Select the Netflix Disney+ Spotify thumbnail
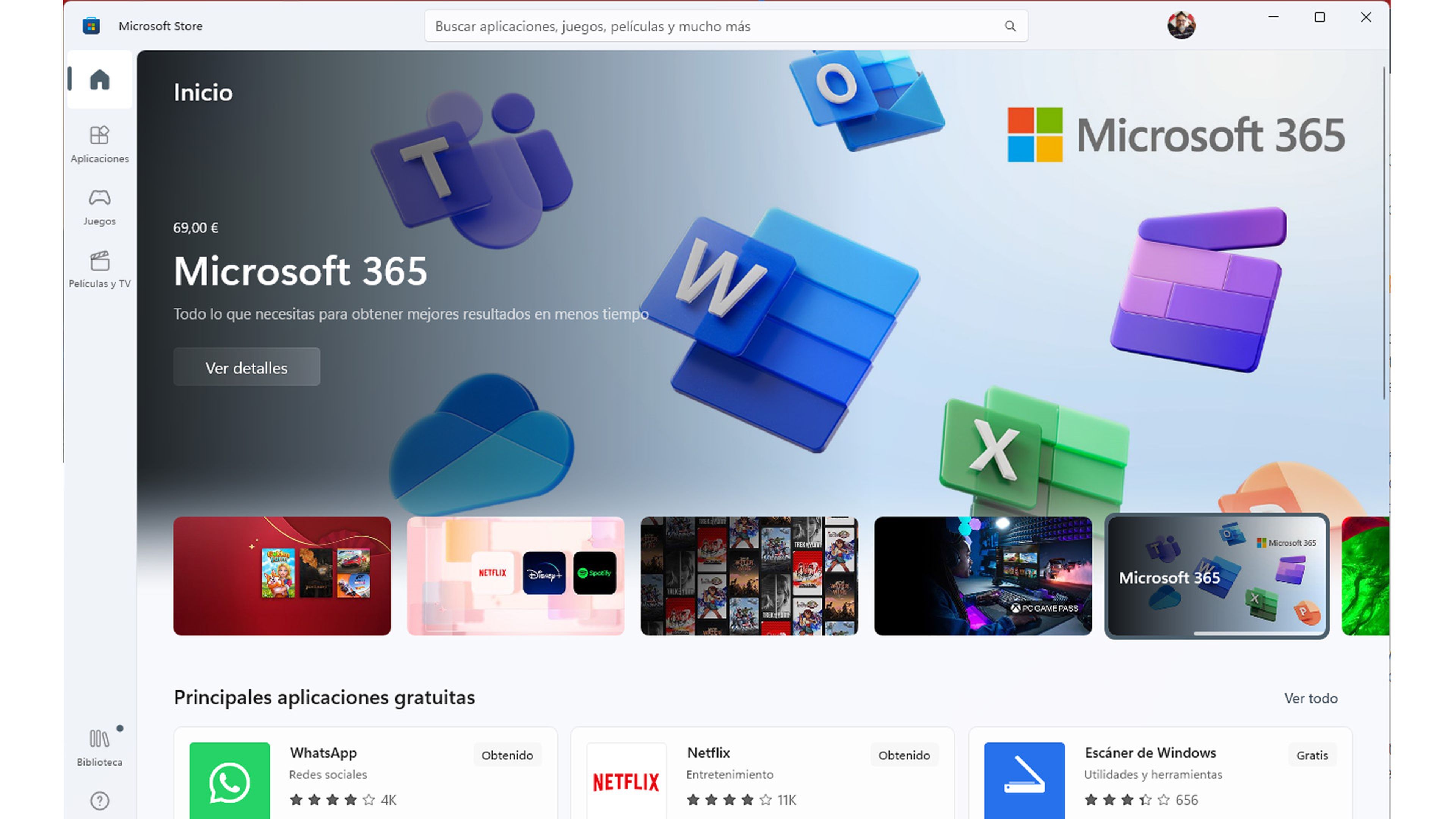 point(516,576)
